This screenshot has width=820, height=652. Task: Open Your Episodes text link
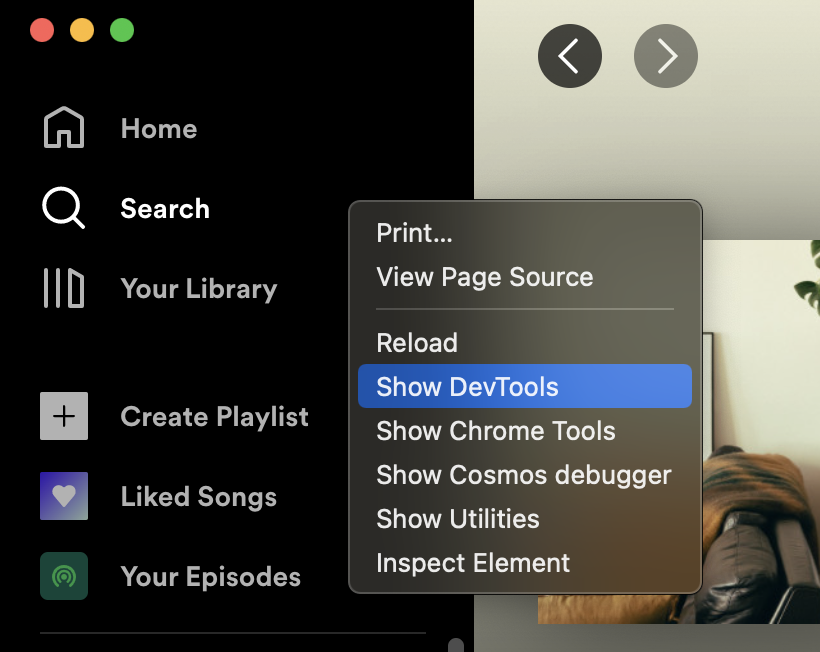pyautogui.click(x=211, y=577)
